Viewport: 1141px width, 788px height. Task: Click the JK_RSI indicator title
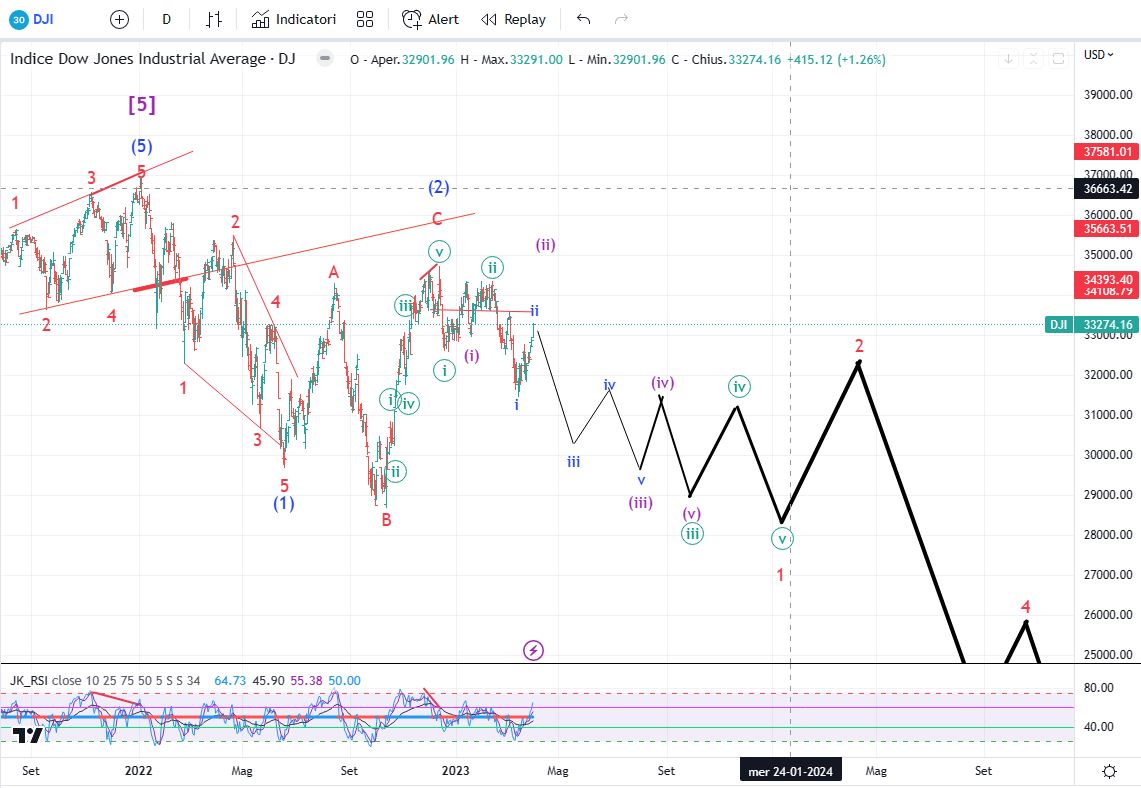tap(30, 680)
